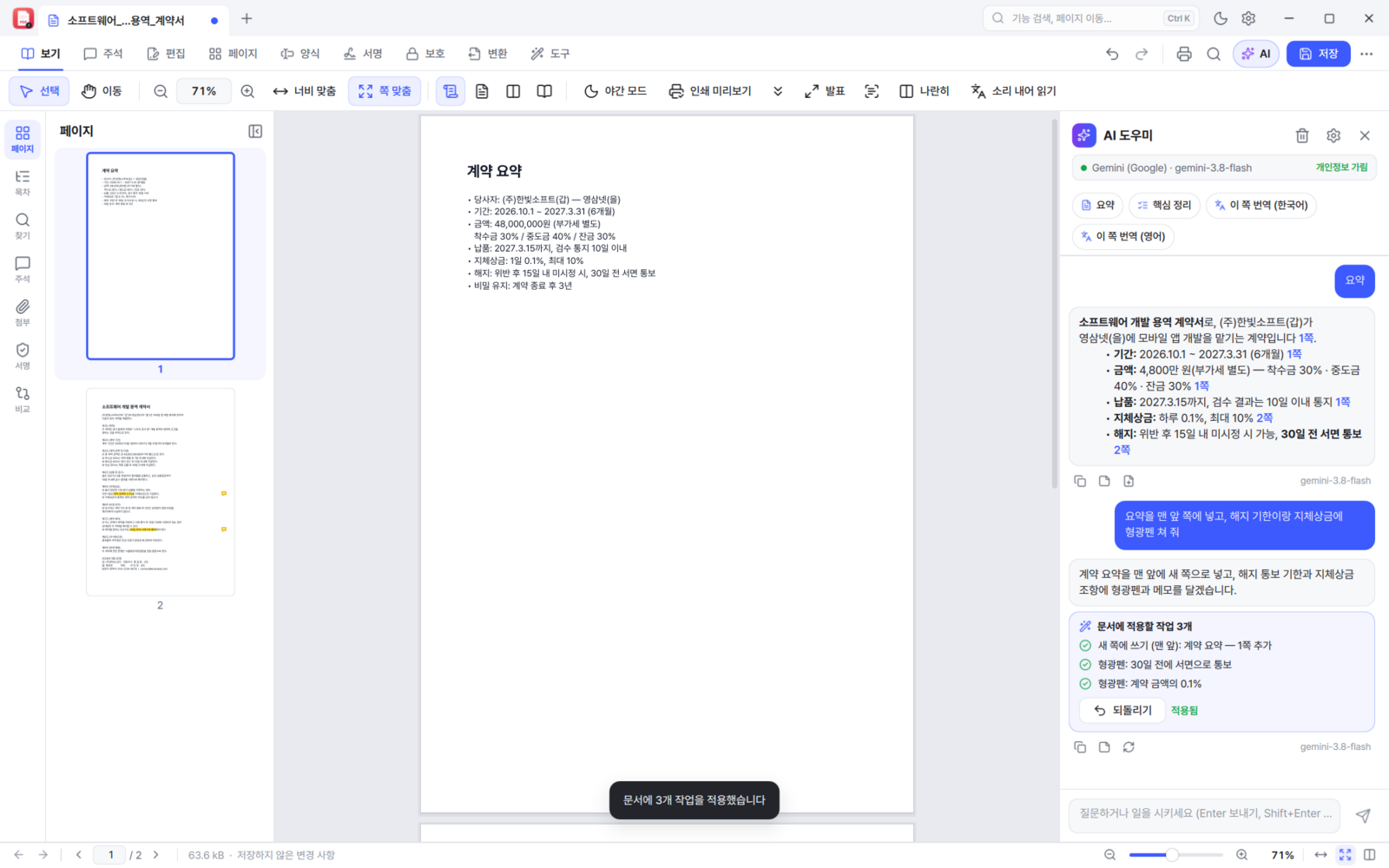The width and height of the screenshot is (1389, 868).
Task: Click the zoom in magnifier in the toolbar
Action: pyautogui.click(x=247, y=91)
